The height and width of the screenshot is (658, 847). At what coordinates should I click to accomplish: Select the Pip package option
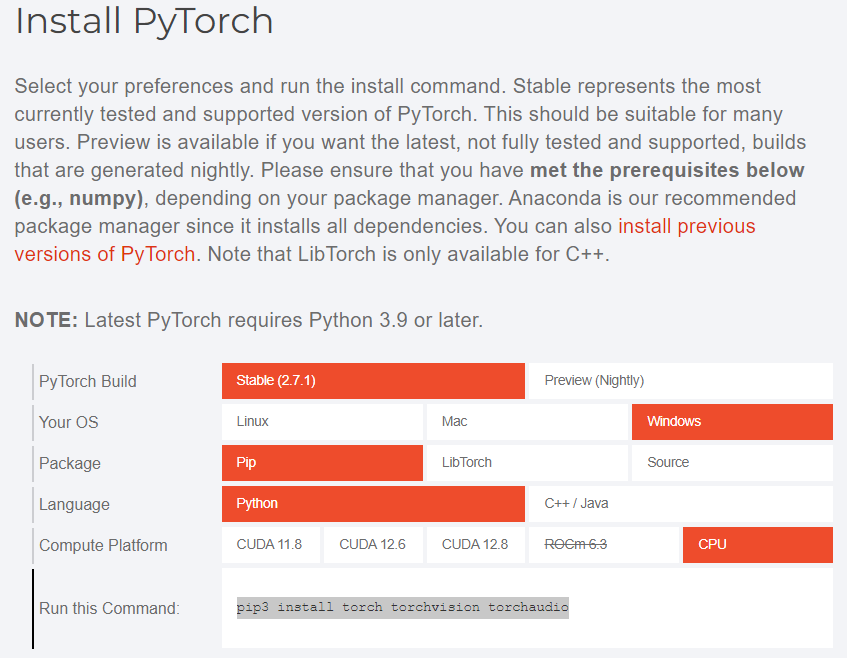(x=322, y=463)
